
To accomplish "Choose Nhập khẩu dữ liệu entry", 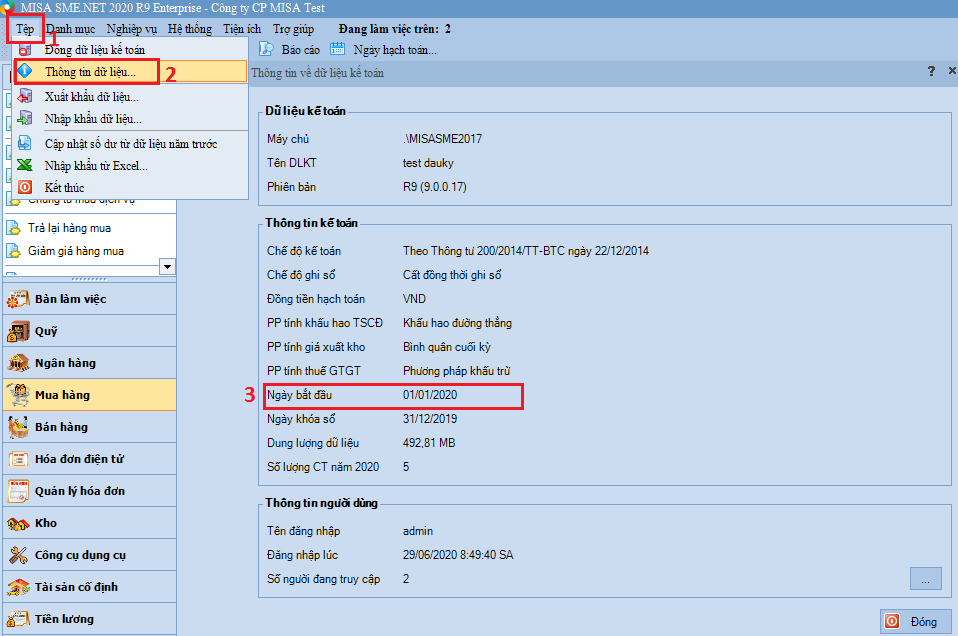I will click(130, 119).
